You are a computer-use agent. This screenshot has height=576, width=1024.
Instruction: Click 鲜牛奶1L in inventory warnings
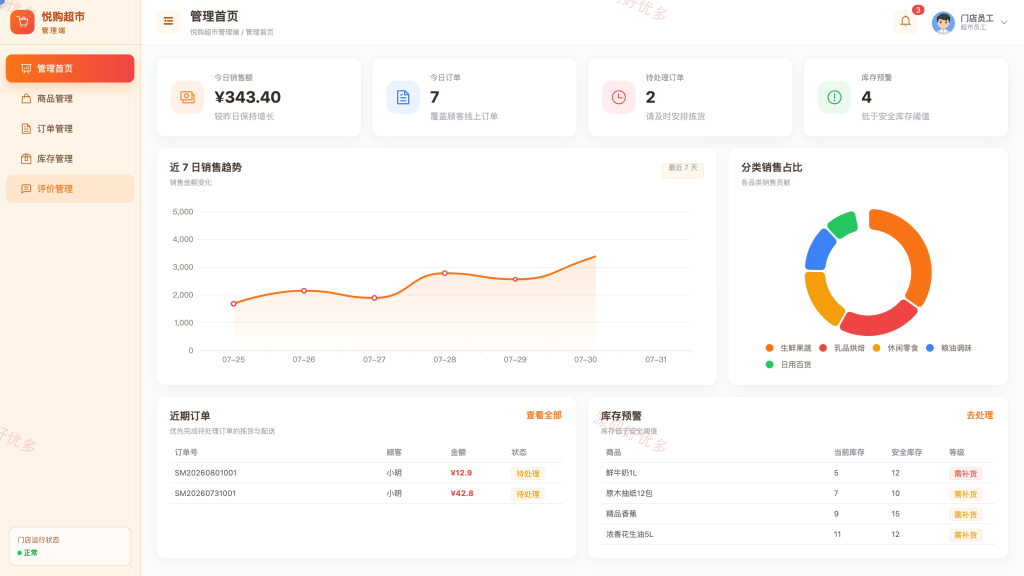click(x=621, y=473)
